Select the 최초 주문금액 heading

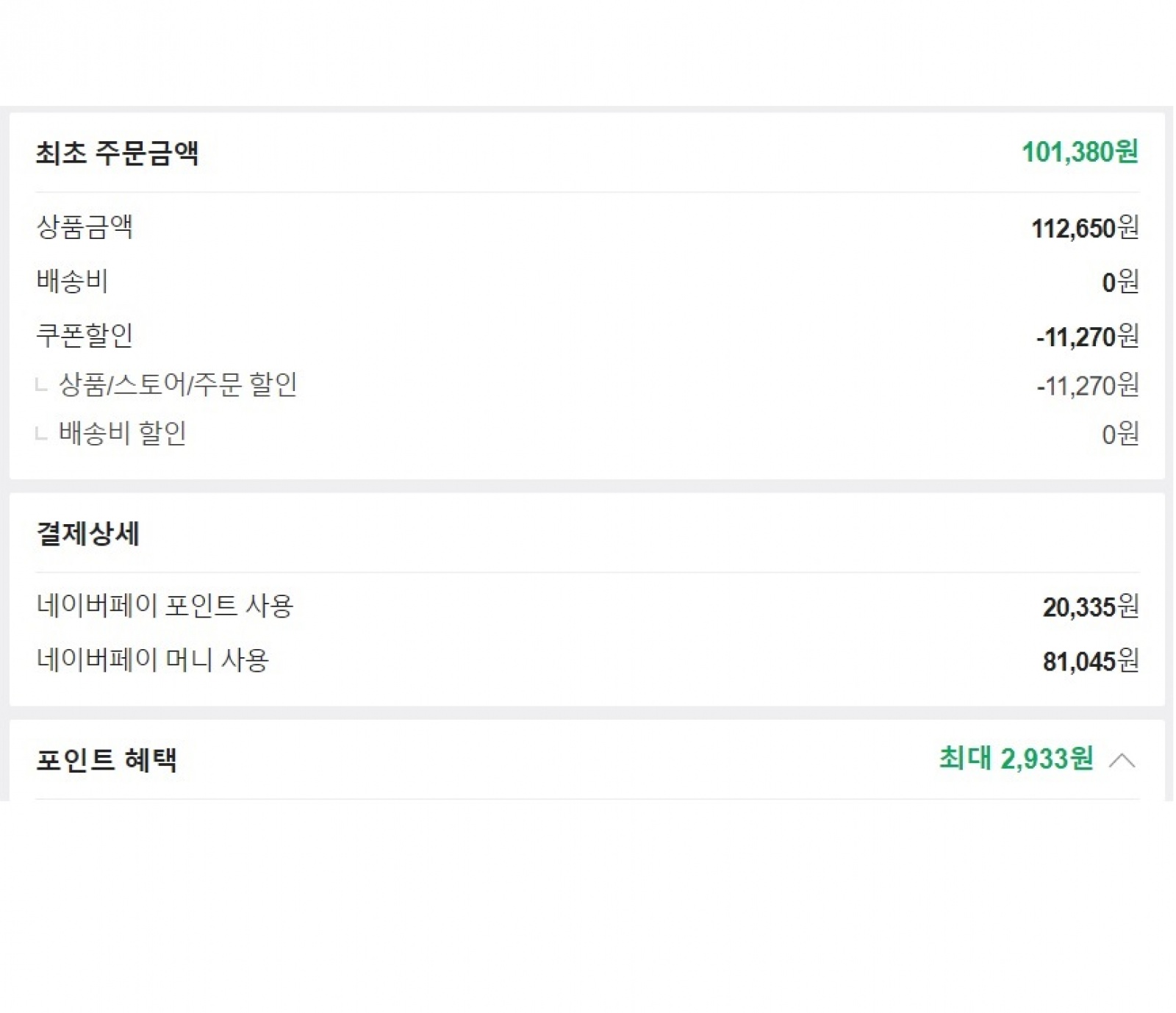coord(118,153)
